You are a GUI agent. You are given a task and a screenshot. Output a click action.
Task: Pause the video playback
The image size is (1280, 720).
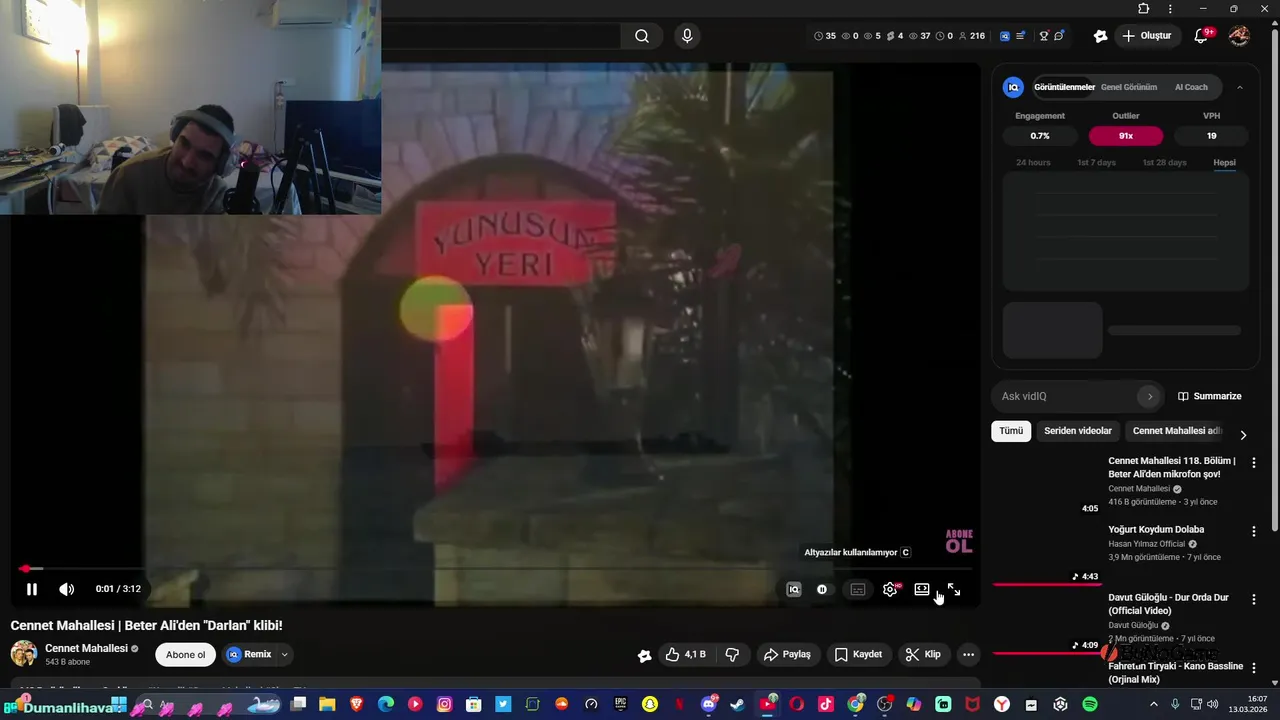click(31, 589)
